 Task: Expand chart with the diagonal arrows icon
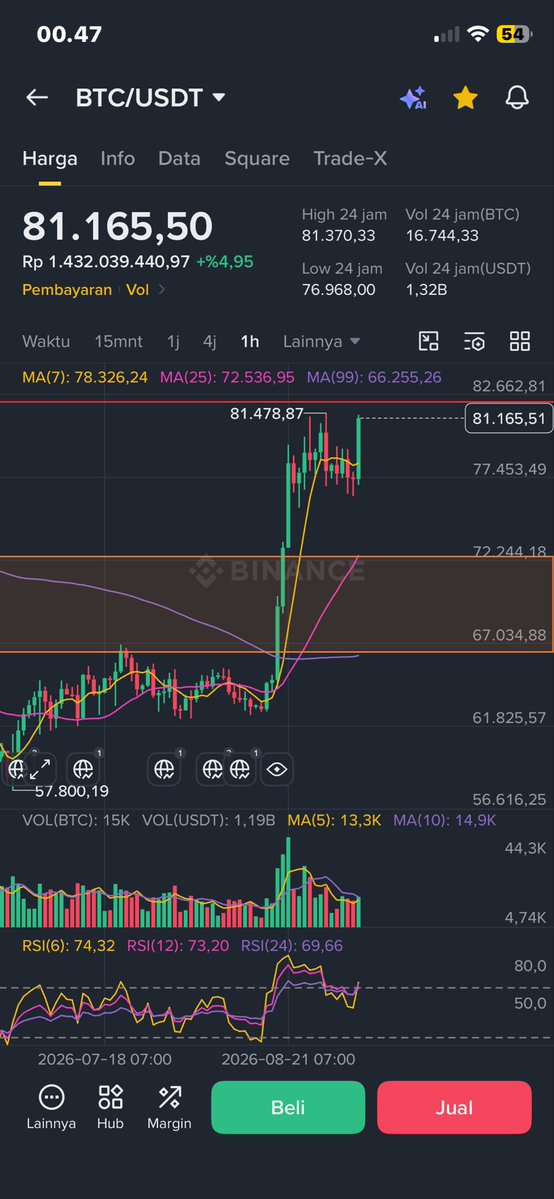[x=40, y=768]
